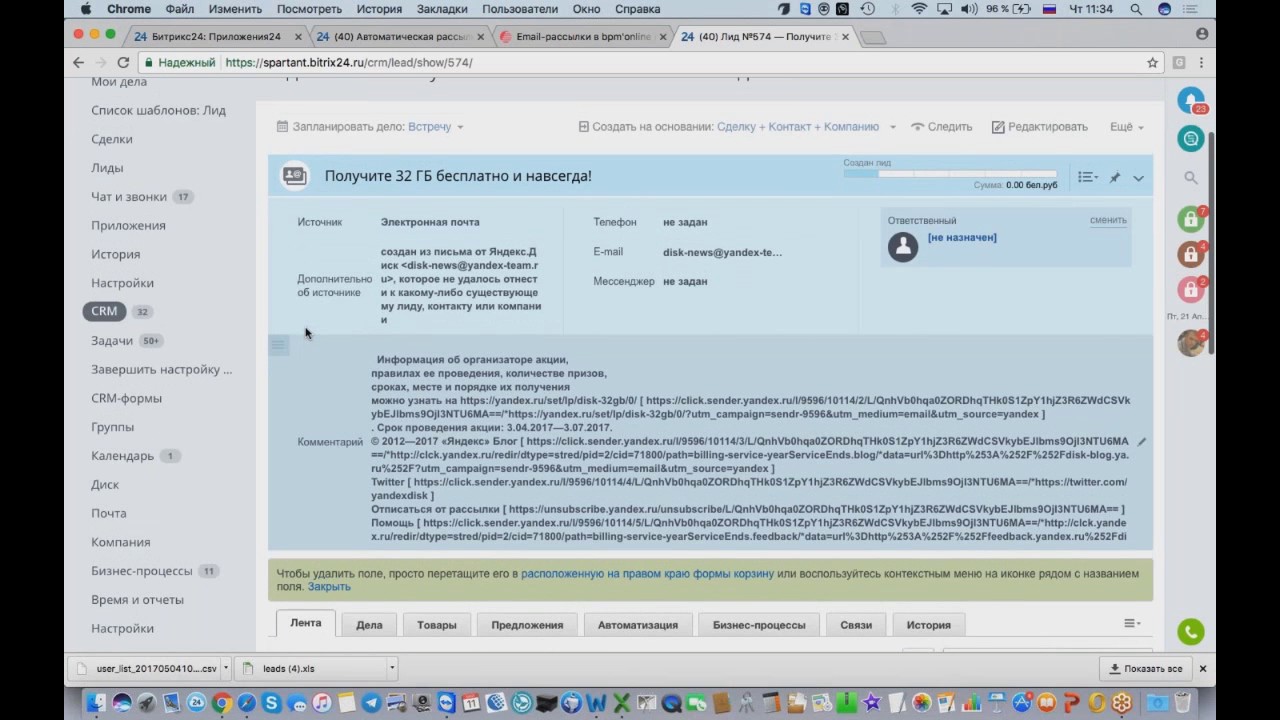Open notifications bell in right panel
This screenshot has height=720, width=1280.
coord(1190,101)
